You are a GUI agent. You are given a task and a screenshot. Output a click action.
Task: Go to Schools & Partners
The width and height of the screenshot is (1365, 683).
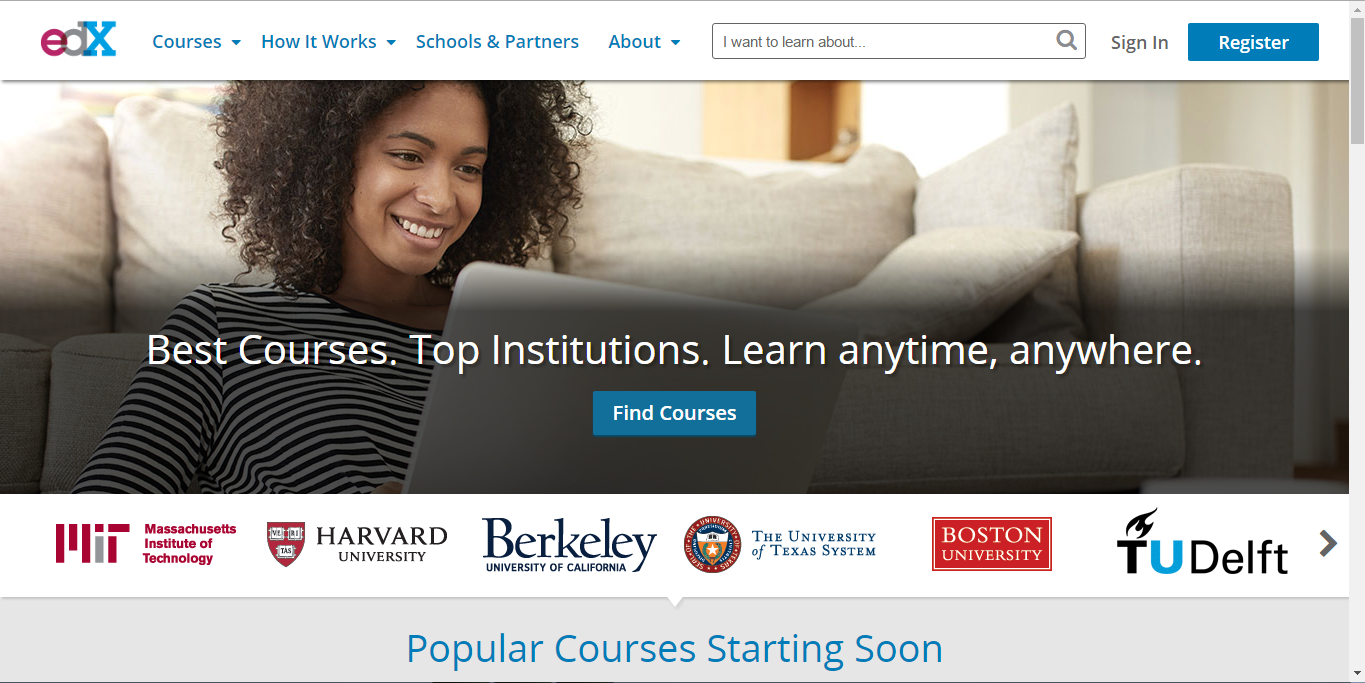[x=497, y=42]
